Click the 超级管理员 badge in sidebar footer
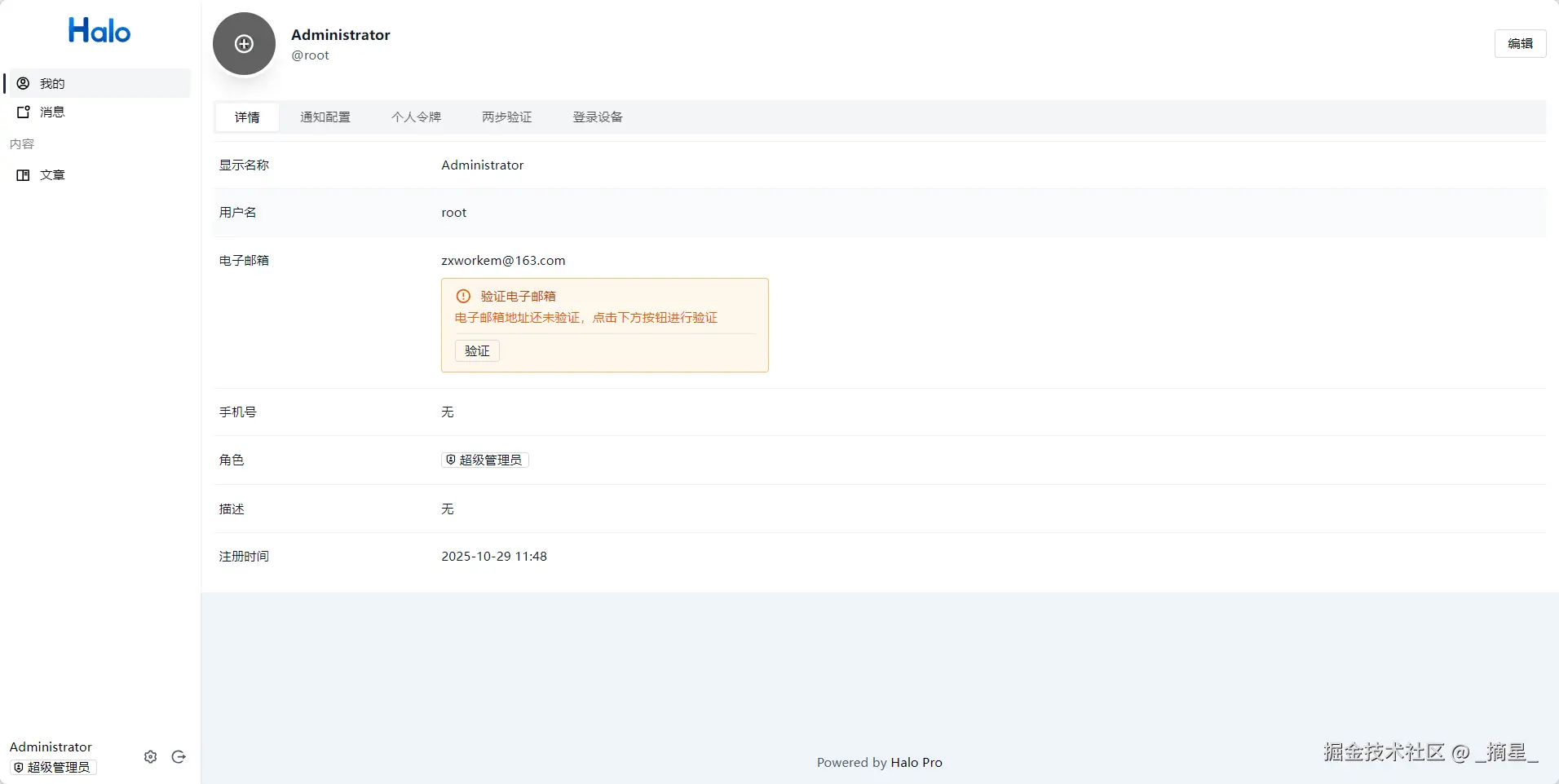1559x784 pixels. pos(53,767)
